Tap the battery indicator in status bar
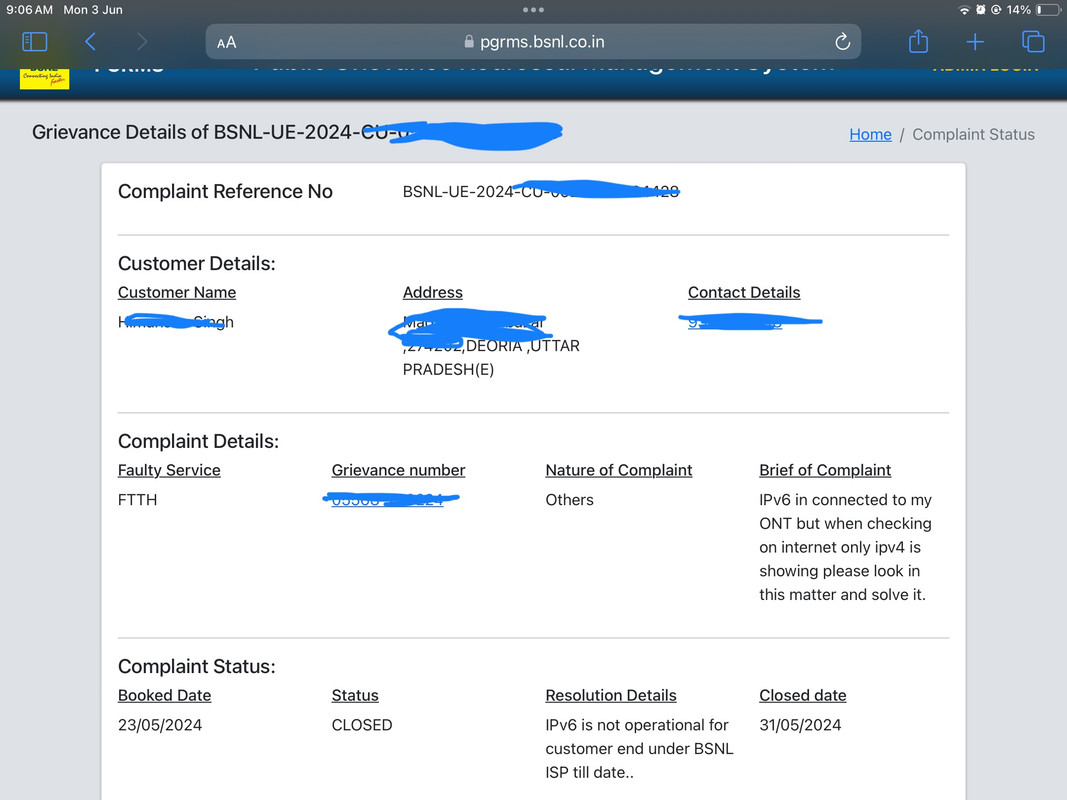This screenshot has width=1067, height=800. 1047,10
